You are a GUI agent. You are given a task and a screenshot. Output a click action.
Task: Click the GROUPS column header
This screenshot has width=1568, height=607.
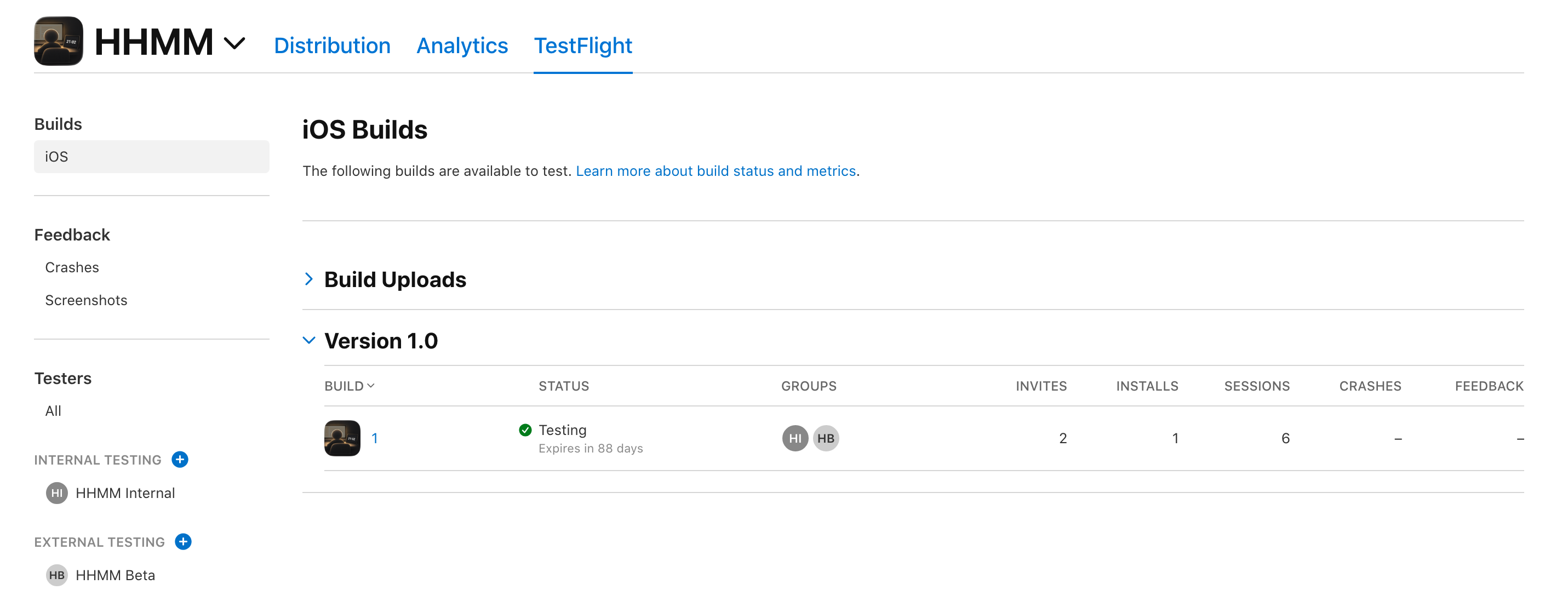click(x=809, y=386)
